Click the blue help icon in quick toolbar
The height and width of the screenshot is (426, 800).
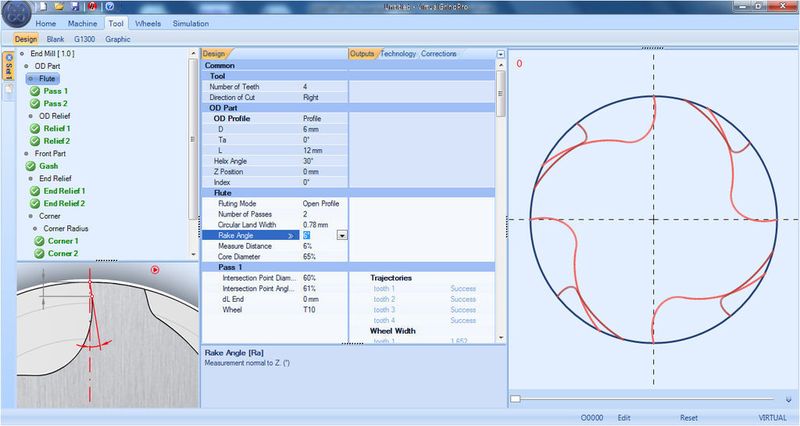(x=110, y=7)
